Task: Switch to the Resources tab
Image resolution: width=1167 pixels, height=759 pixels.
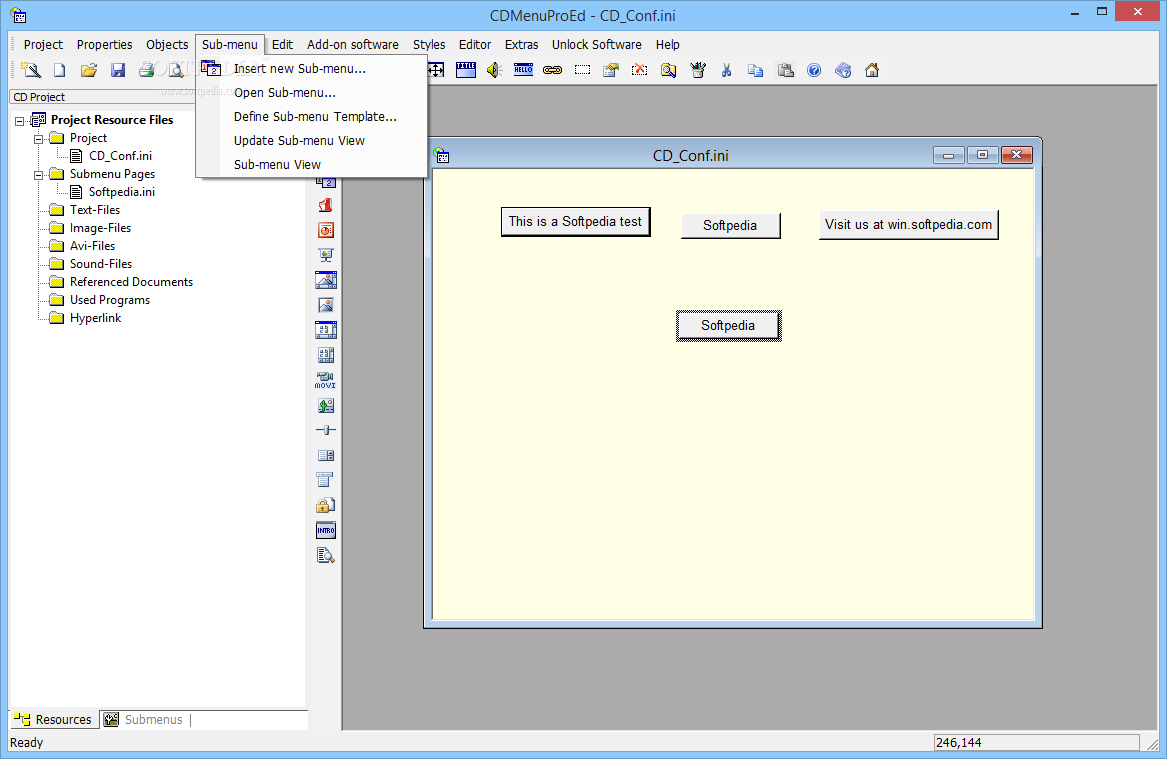Action: point(54,720)
